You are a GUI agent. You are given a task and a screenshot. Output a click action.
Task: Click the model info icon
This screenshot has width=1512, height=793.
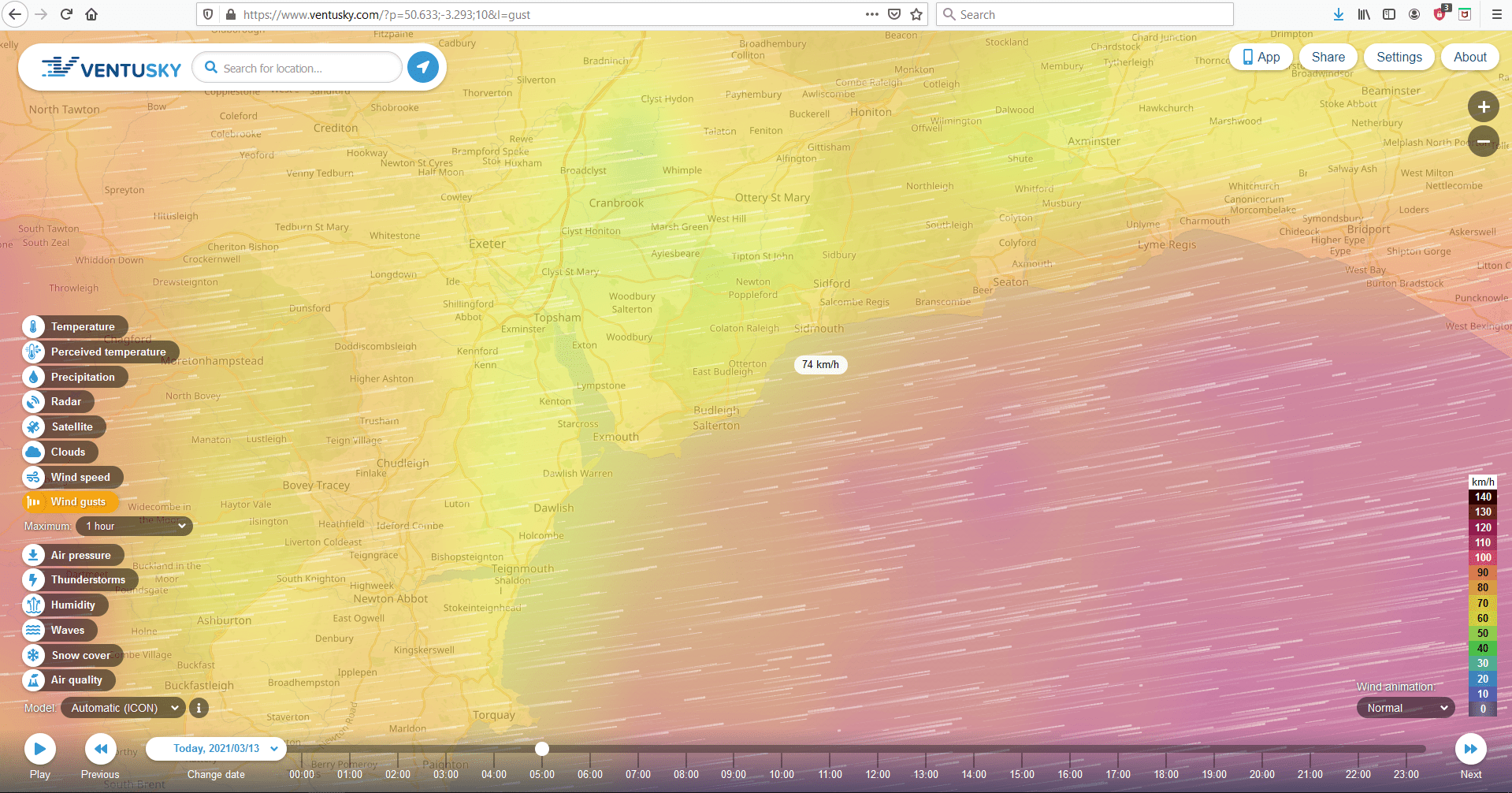click(x=199, y=708)
